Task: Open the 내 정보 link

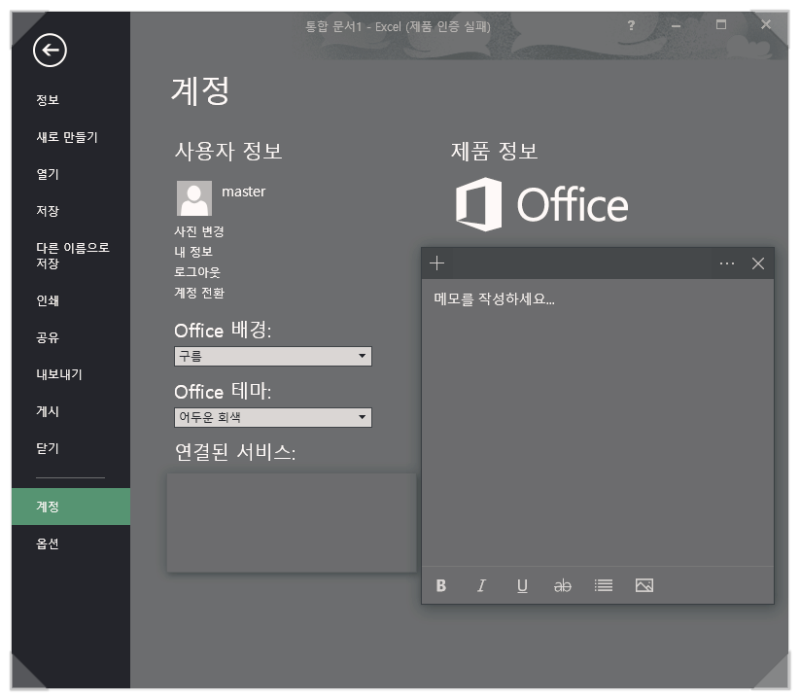Action: click(193, 252)
